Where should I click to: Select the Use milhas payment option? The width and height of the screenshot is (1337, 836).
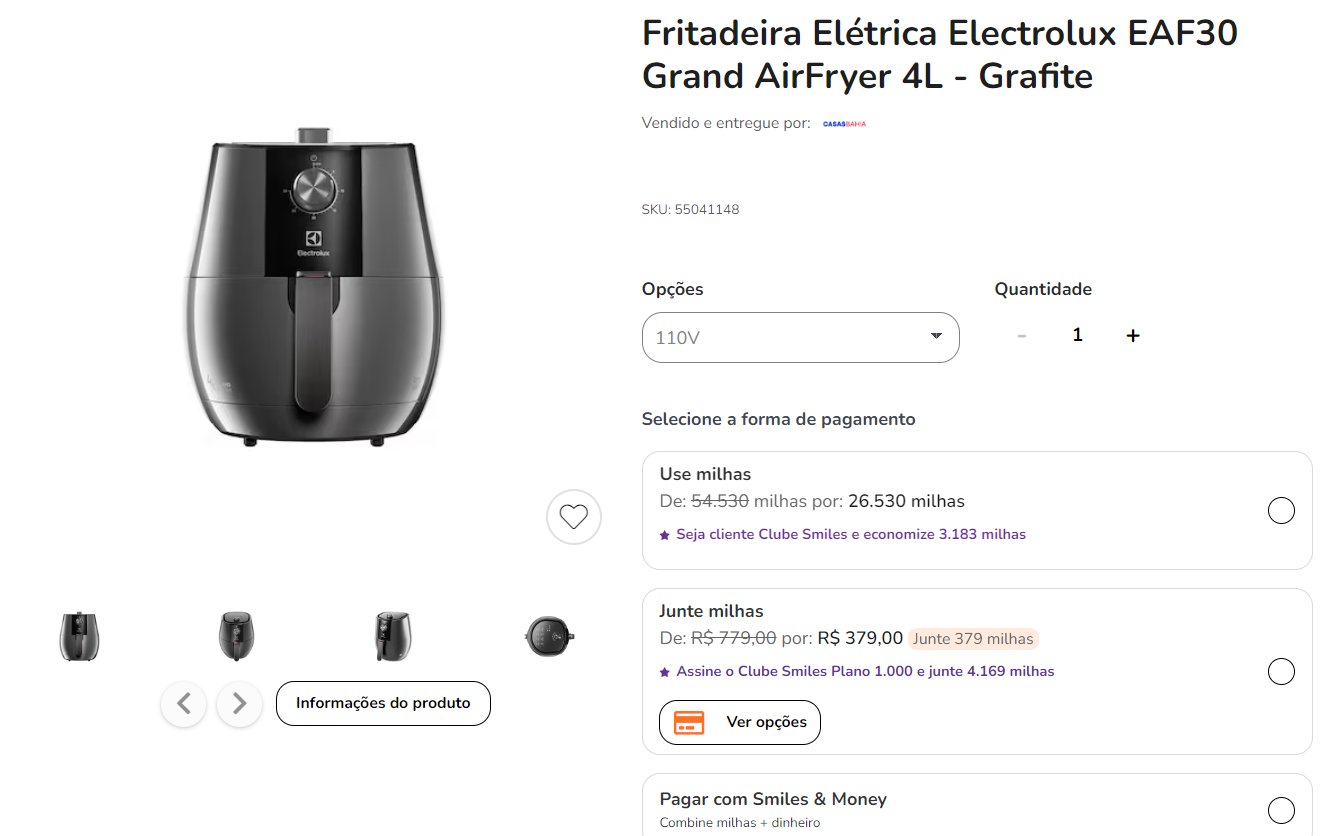coord(1281,511)
